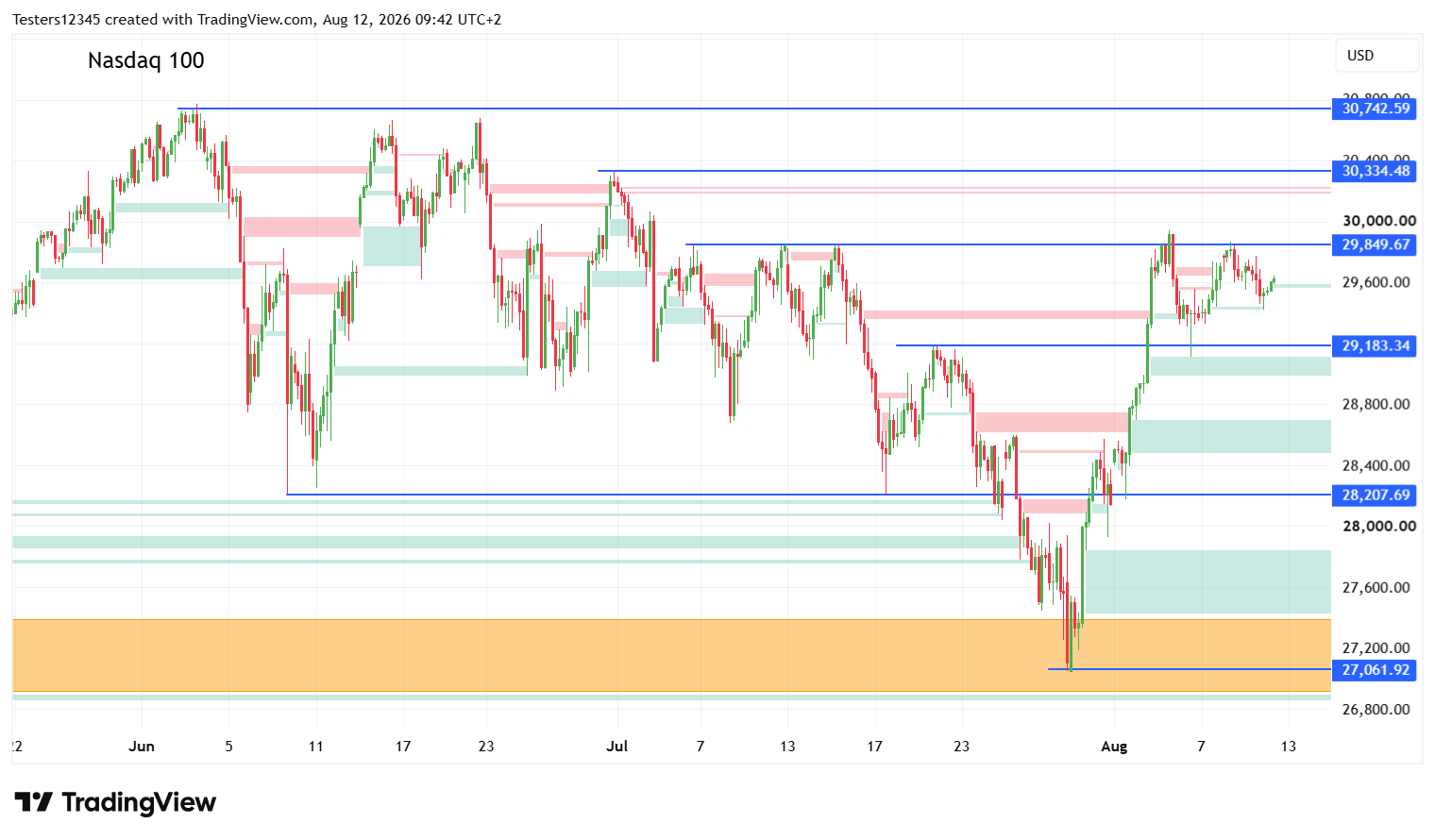Screen dimensions: 1435x840
Task: Select the orange shaded zone rectangle
Action: [671, 655]
